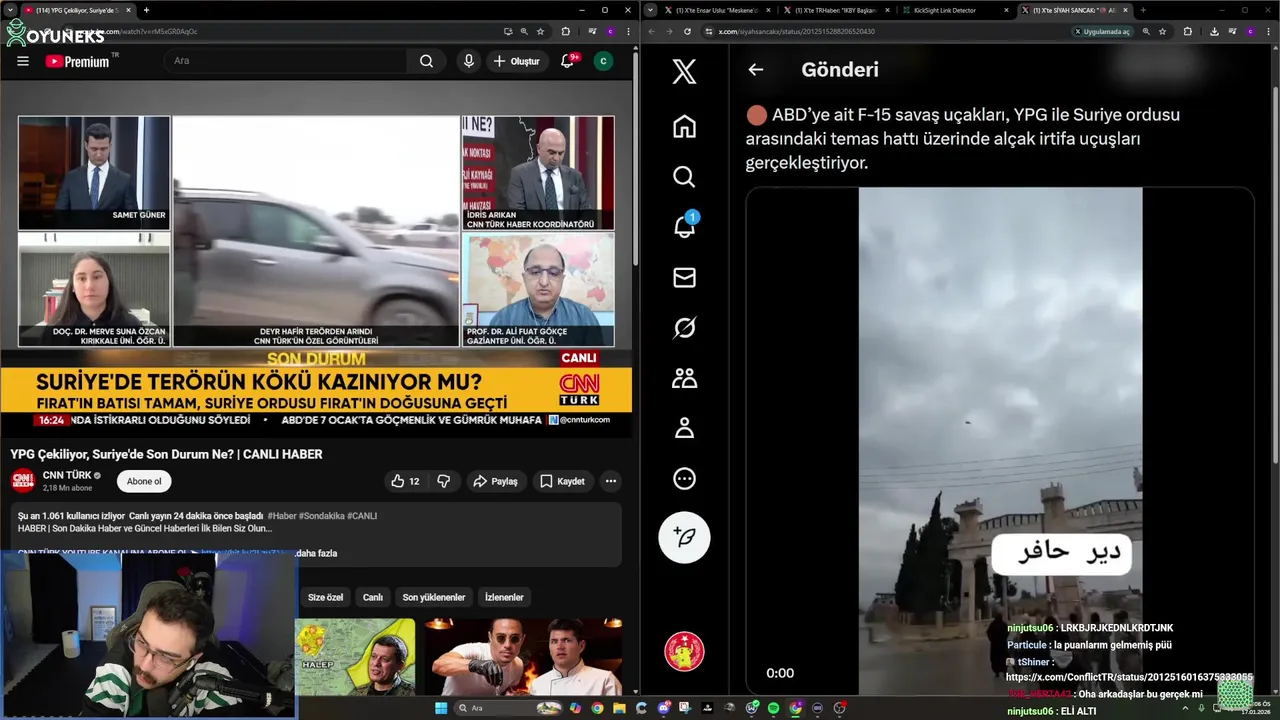Image resolution: width=1280 pixels, height=720 pixels.
Task: Click the X page address bar URL
Action: point(797,31)
